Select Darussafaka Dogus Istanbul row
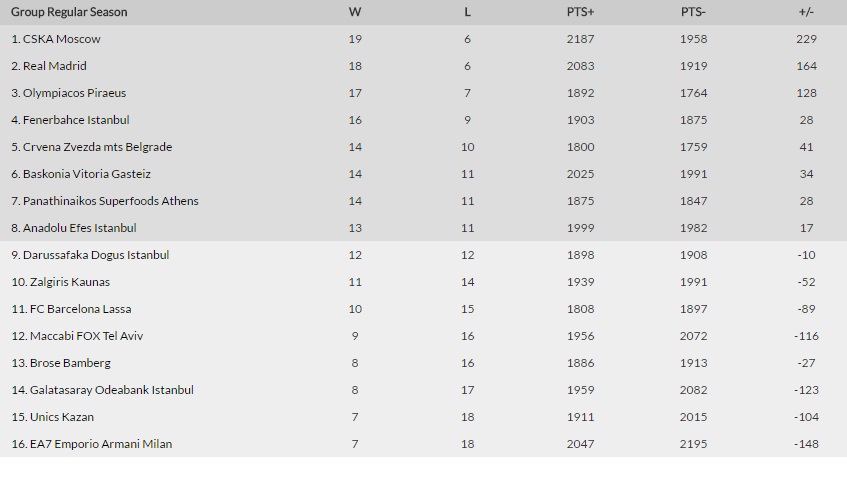Screen dimensions: 847x483 coord(96,255)
